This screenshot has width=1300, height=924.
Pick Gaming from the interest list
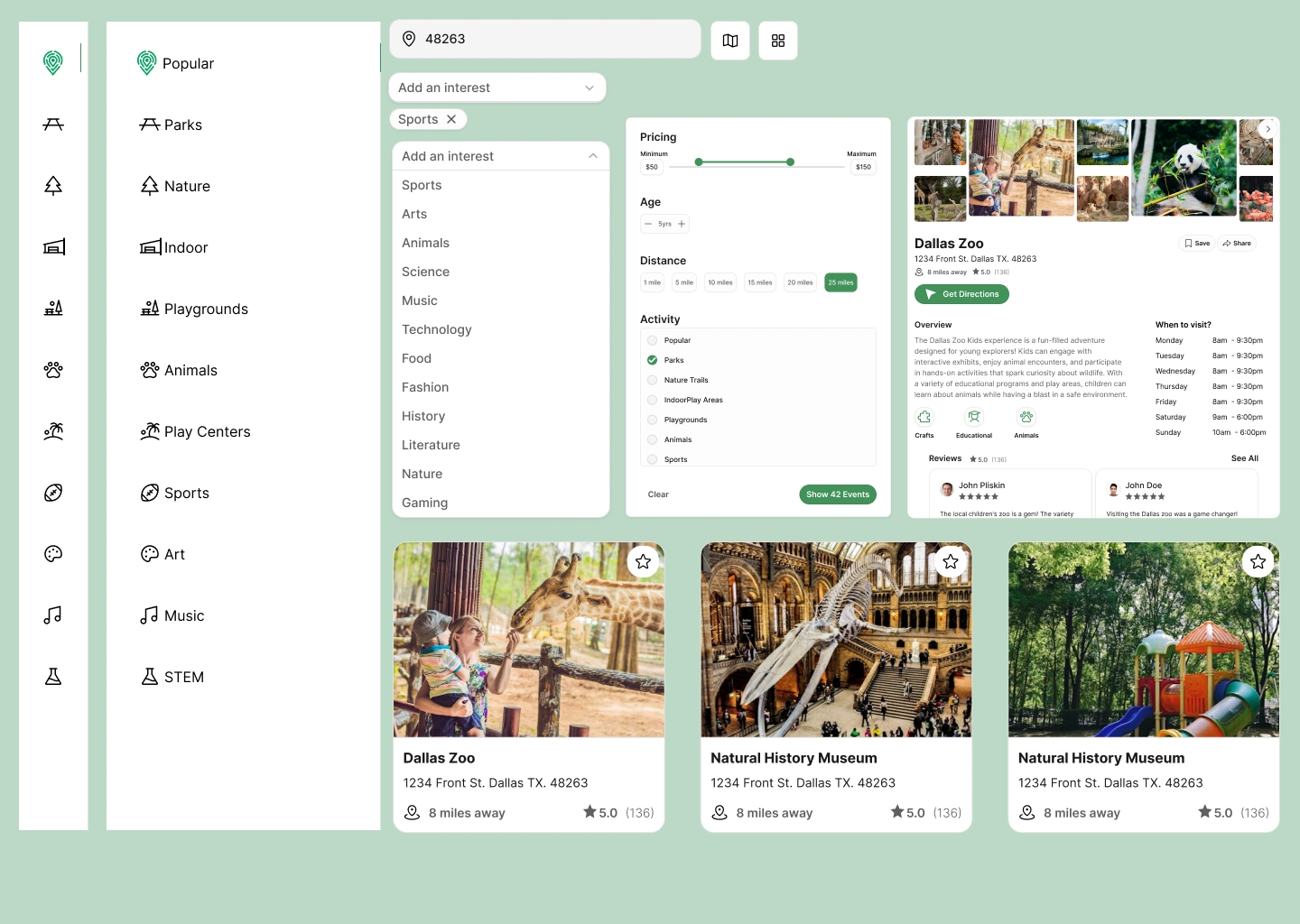coord(501,503)
